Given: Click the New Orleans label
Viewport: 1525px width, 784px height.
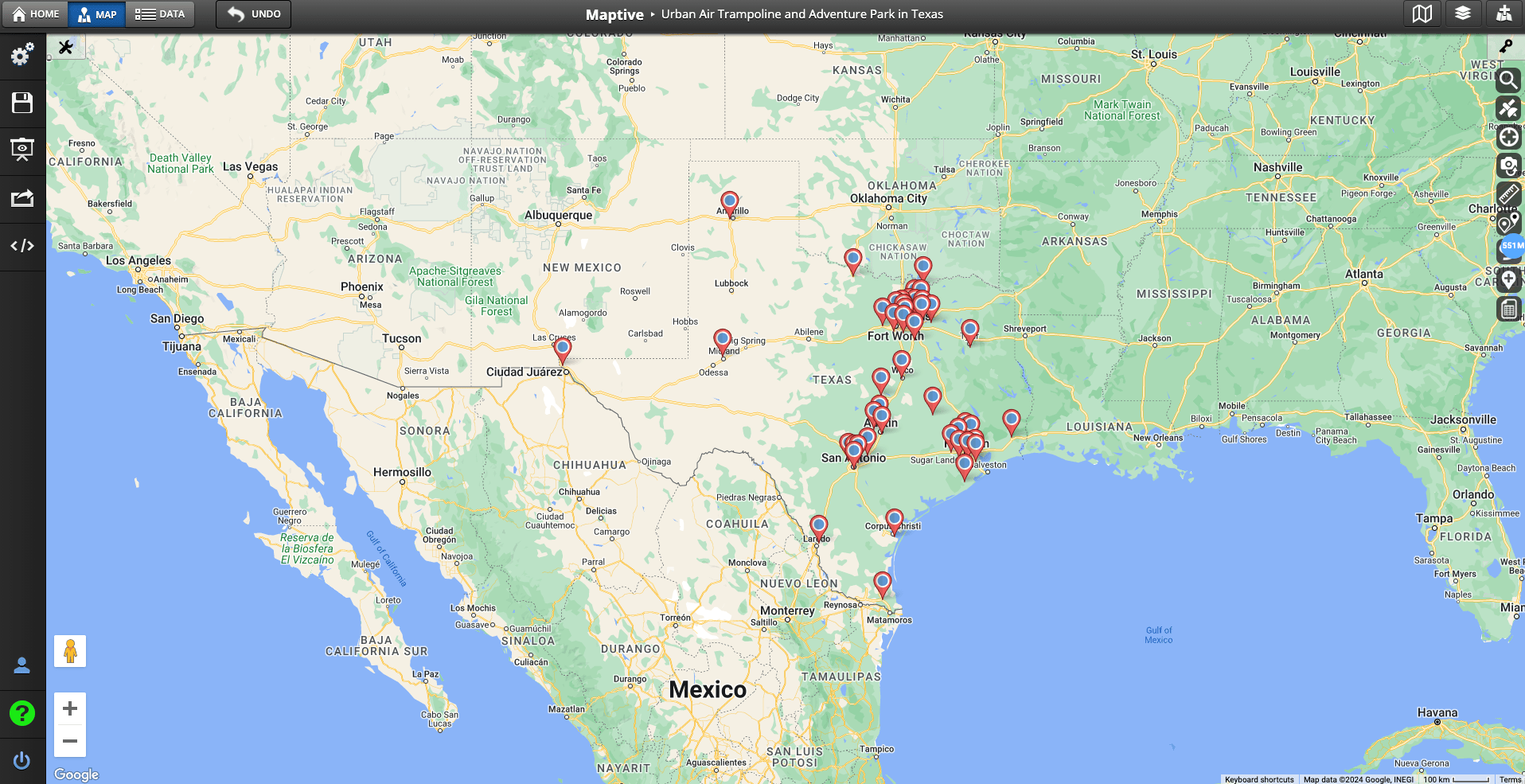Looking at the screenshot, I should pos(1158,438).
